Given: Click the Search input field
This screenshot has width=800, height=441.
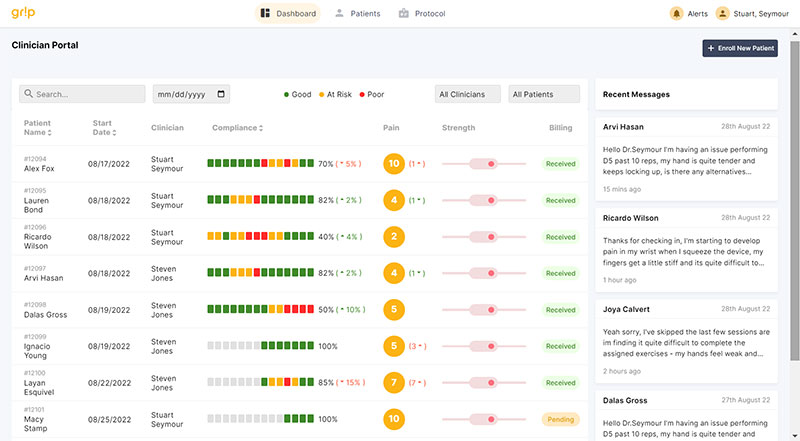Looking at the screenshot, I should coord(82,94).
